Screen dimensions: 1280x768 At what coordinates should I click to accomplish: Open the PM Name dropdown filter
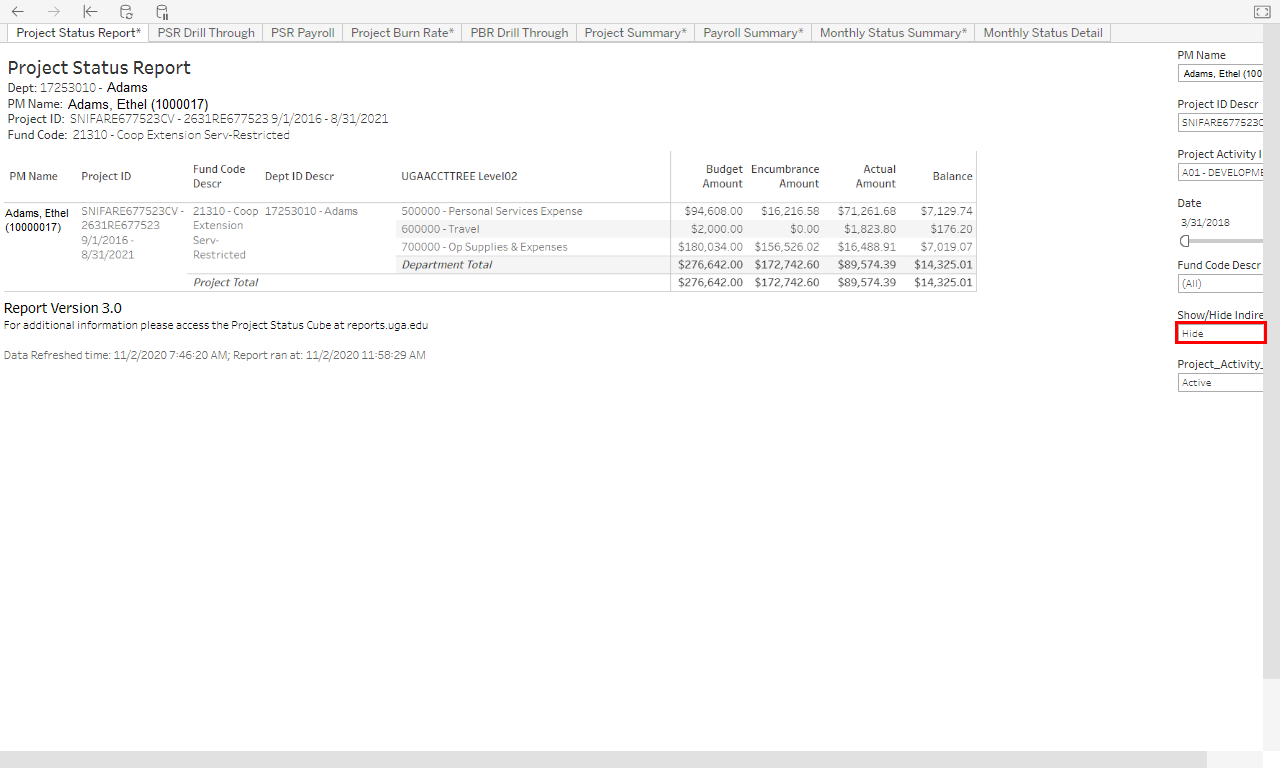point(1220,74)
